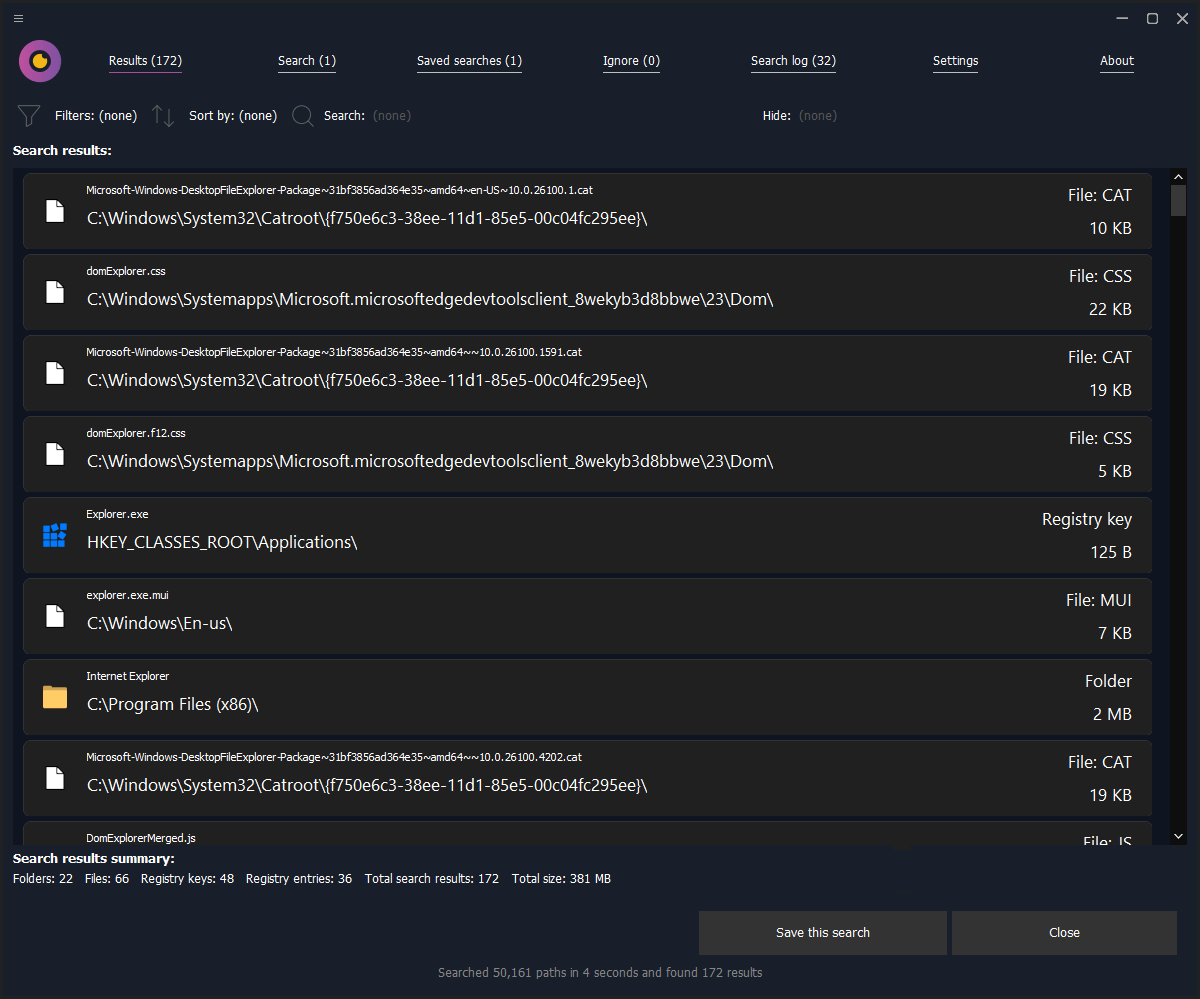Screen dimensions: 1200x999
Task: Click the magnifier Search icon
Action: point(303,116)
